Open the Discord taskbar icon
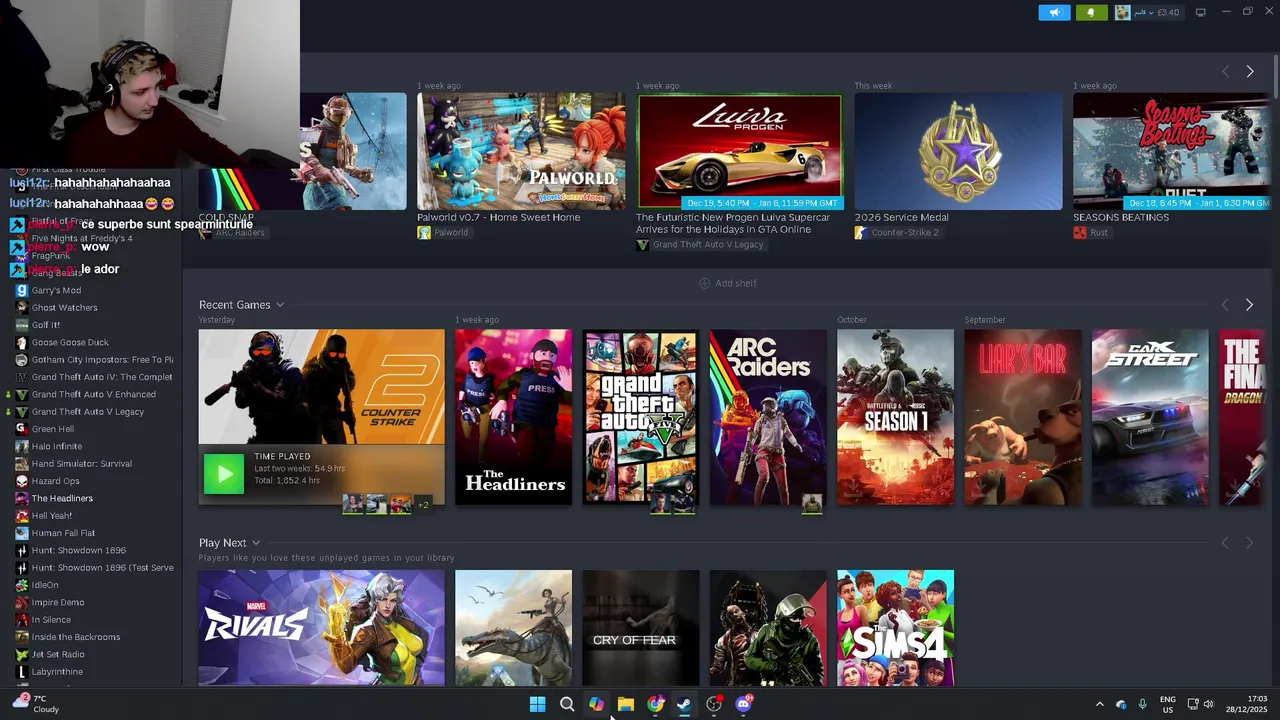Viewport: 1280px width, 720px height. (743, 704)
